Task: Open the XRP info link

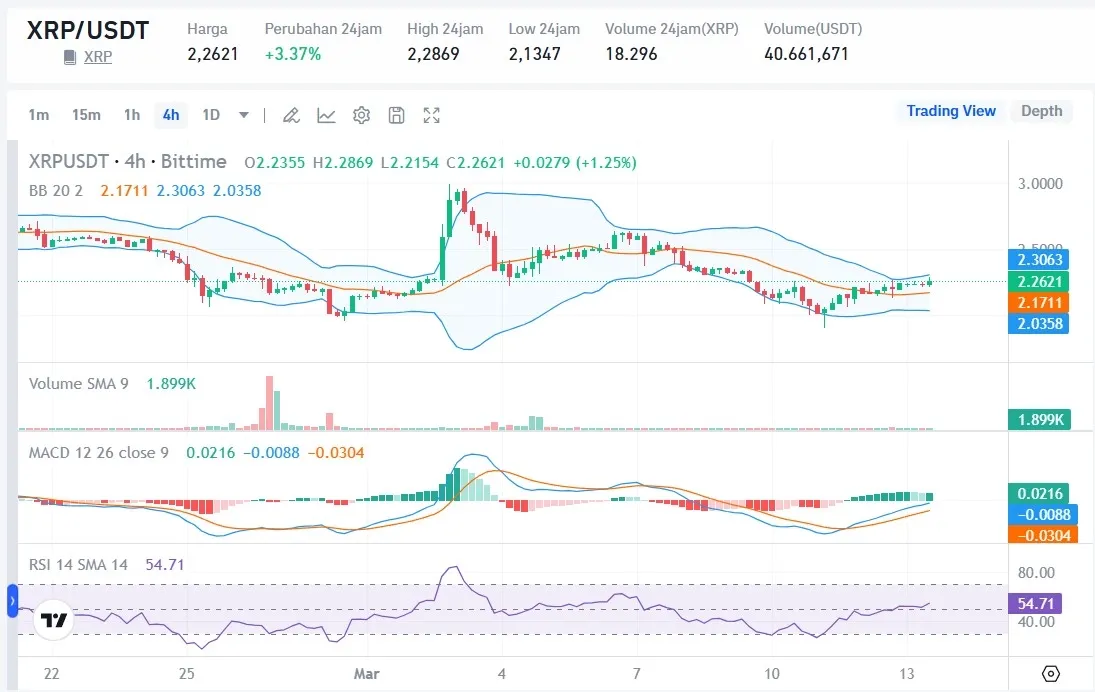Action: 98,57
